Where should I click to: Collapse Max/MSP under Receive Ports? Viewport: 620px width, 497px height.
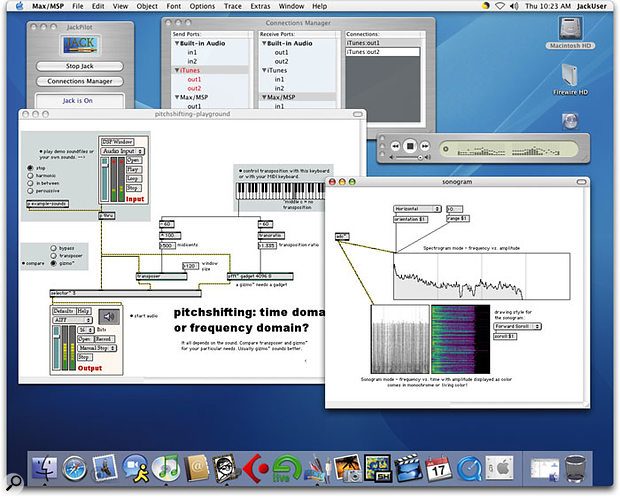(x=264, y=97)
